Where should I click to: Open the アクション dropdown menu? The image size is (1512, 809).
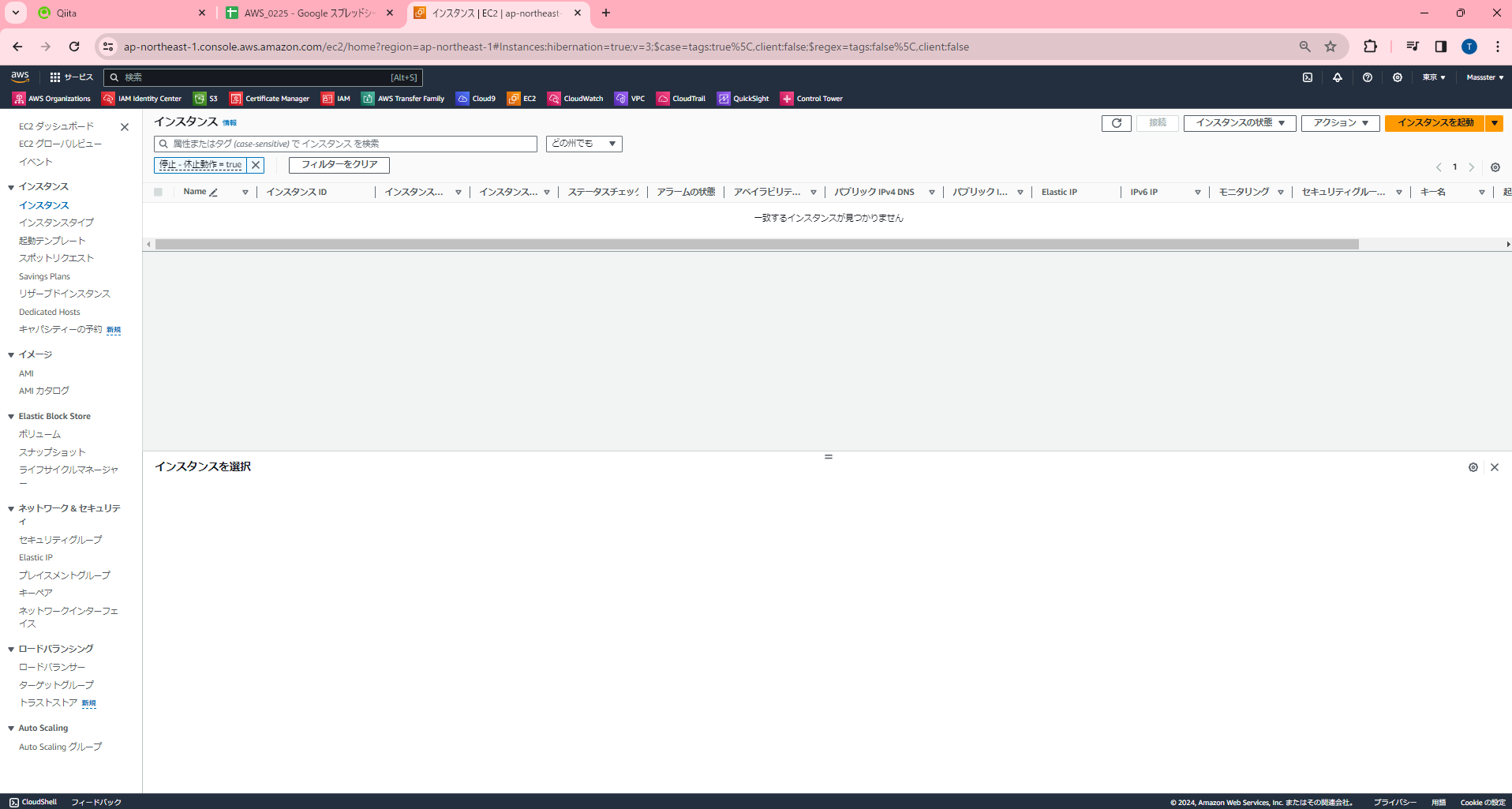coord(1339,123)
